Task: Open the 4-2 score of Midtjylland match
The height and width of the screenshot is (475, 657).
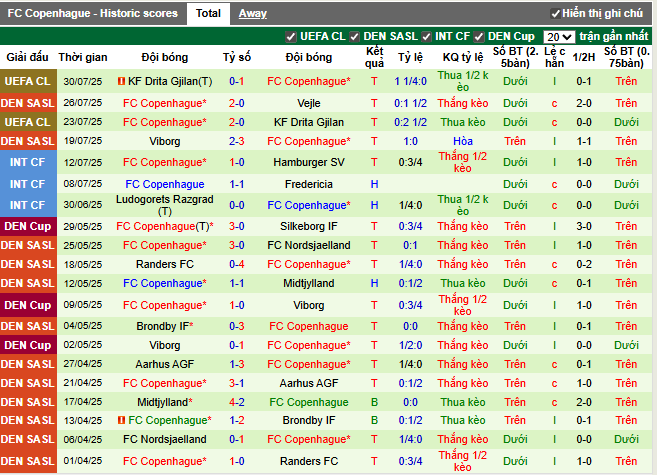Action: [x=237, y=402]
